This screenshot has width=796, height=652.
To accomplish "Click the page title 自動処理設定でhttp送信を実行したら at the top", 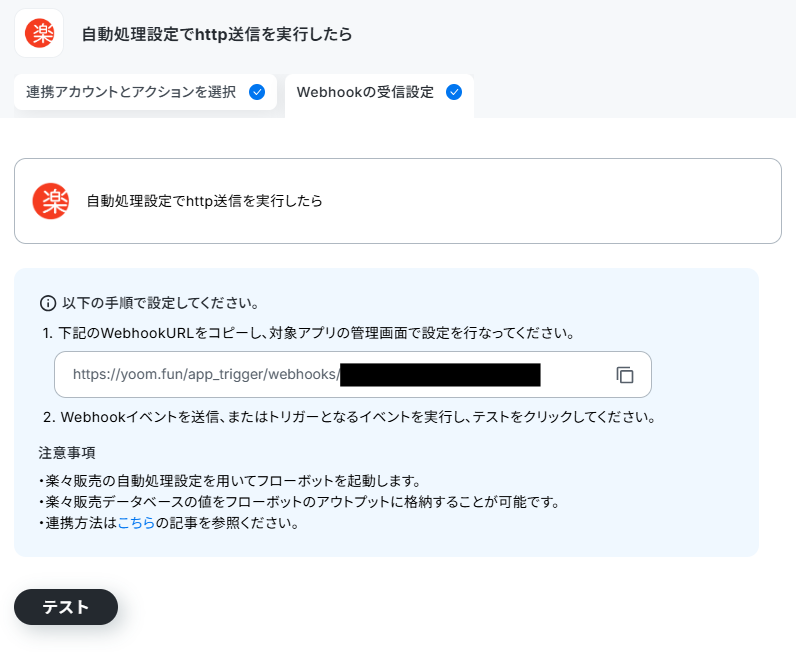I will click(x=217, y=34).
